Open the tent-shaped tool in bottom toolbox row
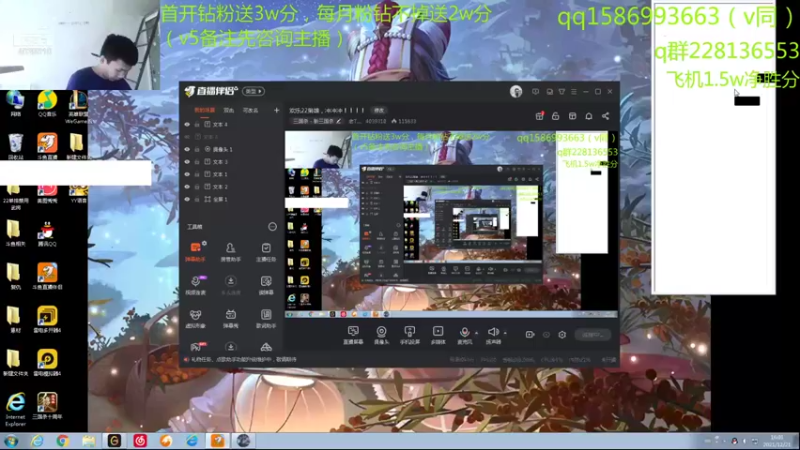This screenshot has width=800, height=450. pyautogui.click(x=266, y=347)
